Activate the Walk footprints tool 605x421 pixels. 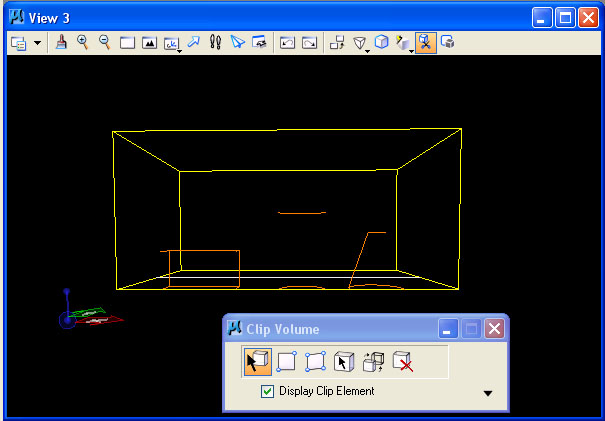(215, 42)
